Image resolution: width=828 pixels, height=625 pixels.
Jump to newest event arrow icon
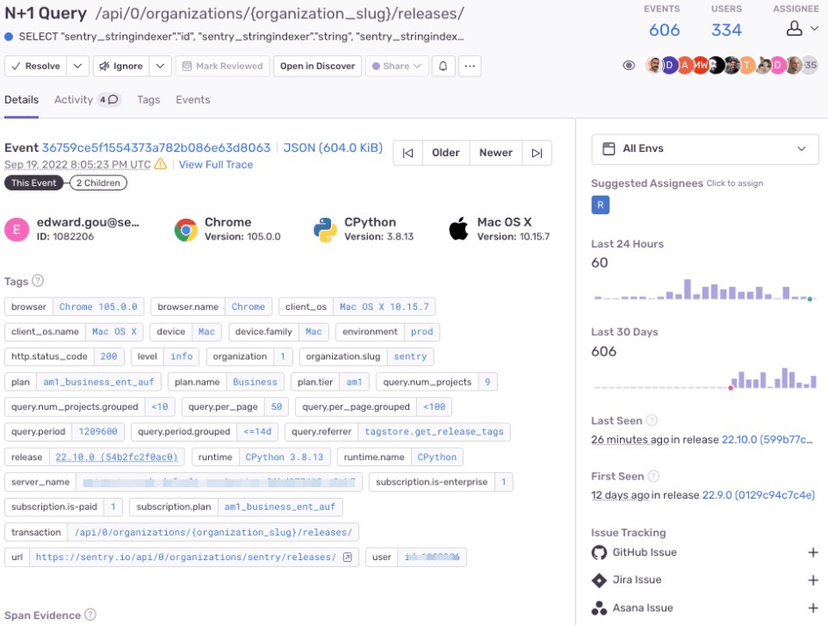[537, 153]
